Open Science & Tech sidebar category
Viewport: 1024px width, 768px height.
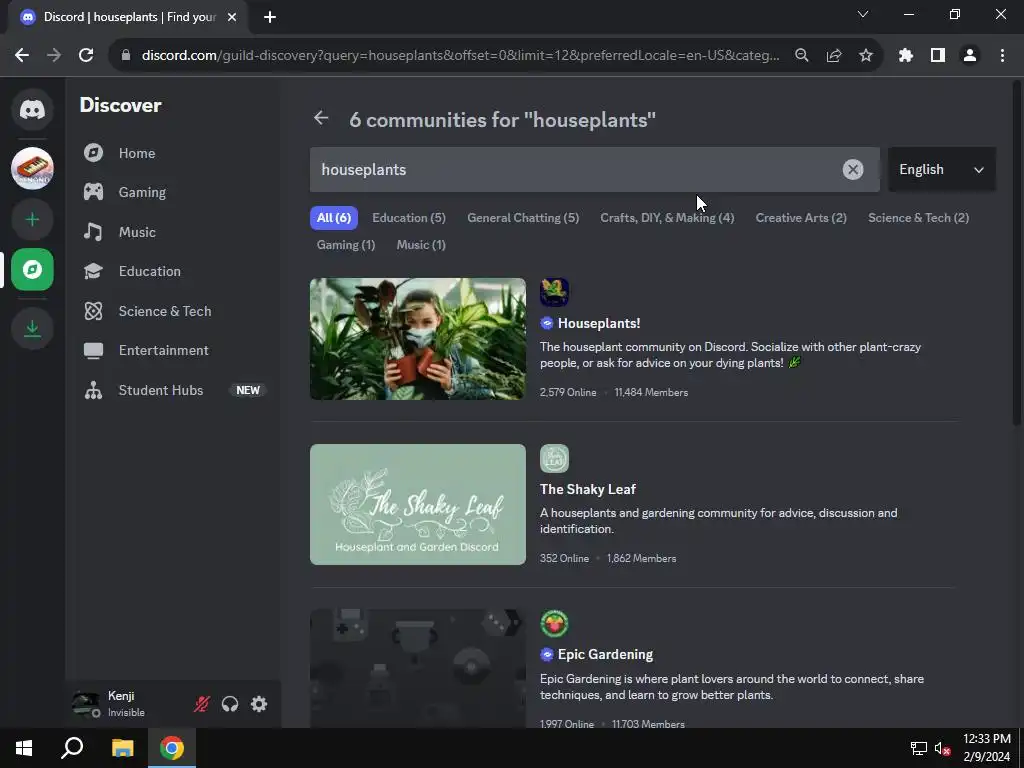[x=175, y=311]
